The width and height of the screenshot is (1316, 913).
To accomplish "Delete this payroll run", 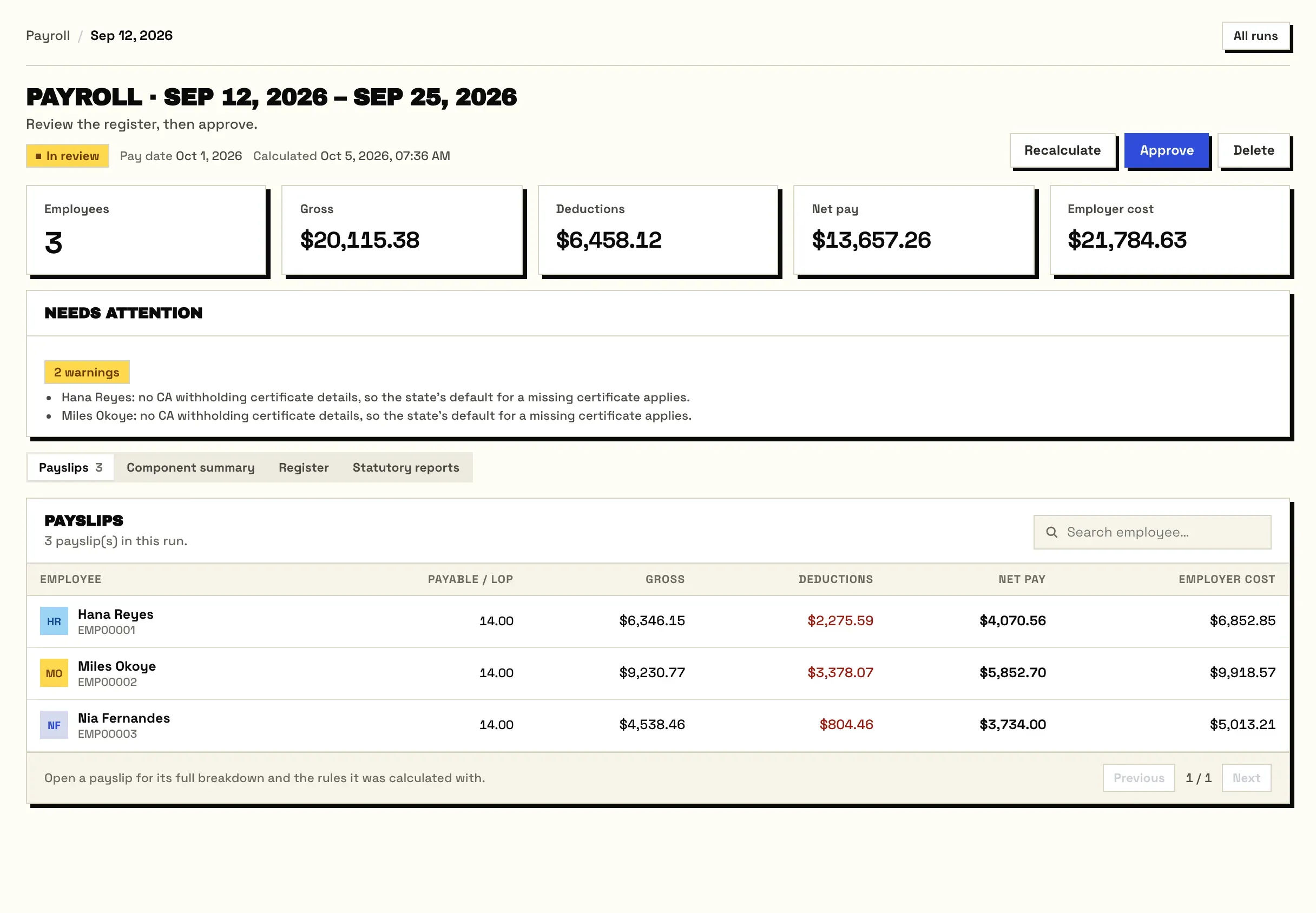I will pyautogui.click(x=1254, y=150).
